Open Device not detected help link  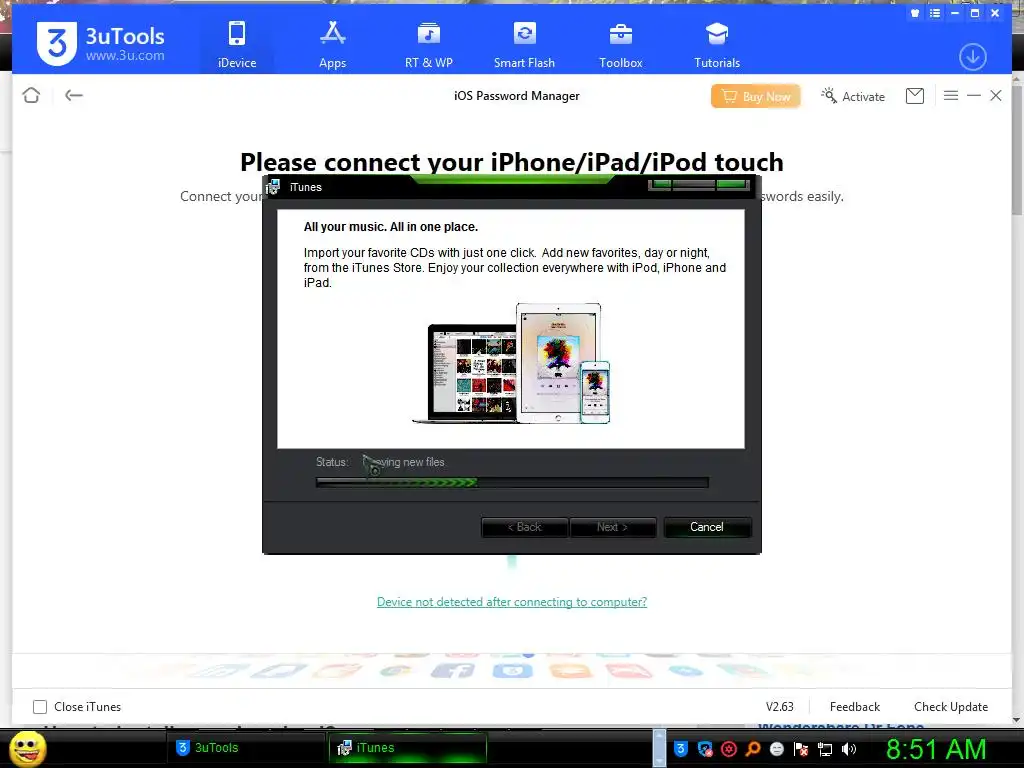[512, 601]
